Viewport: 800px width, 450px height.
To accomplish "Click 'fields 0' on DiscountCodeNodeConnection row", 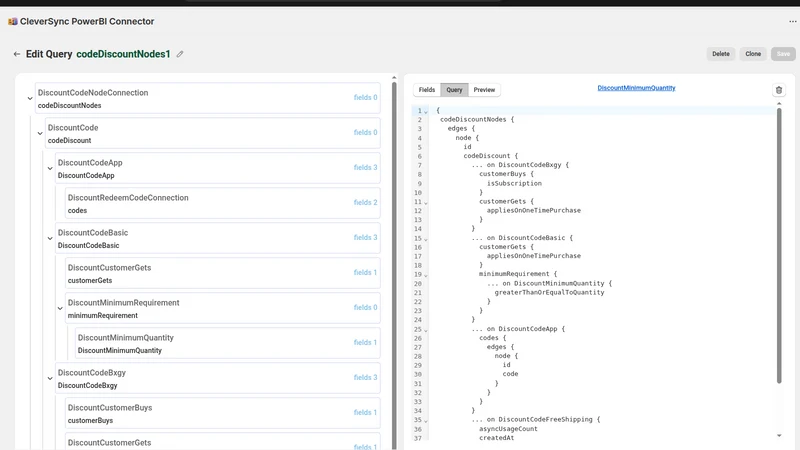I will click(x=365, y=97).
